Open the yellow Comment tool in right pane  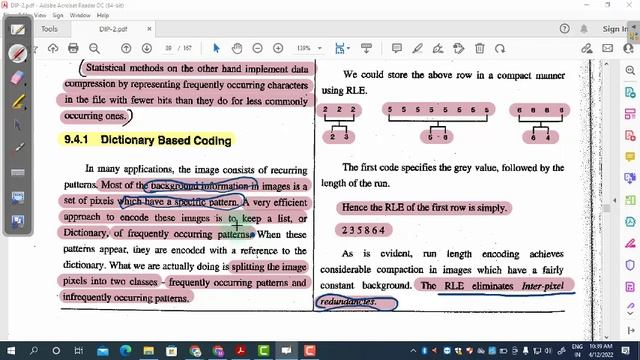(x=630, y=157)
